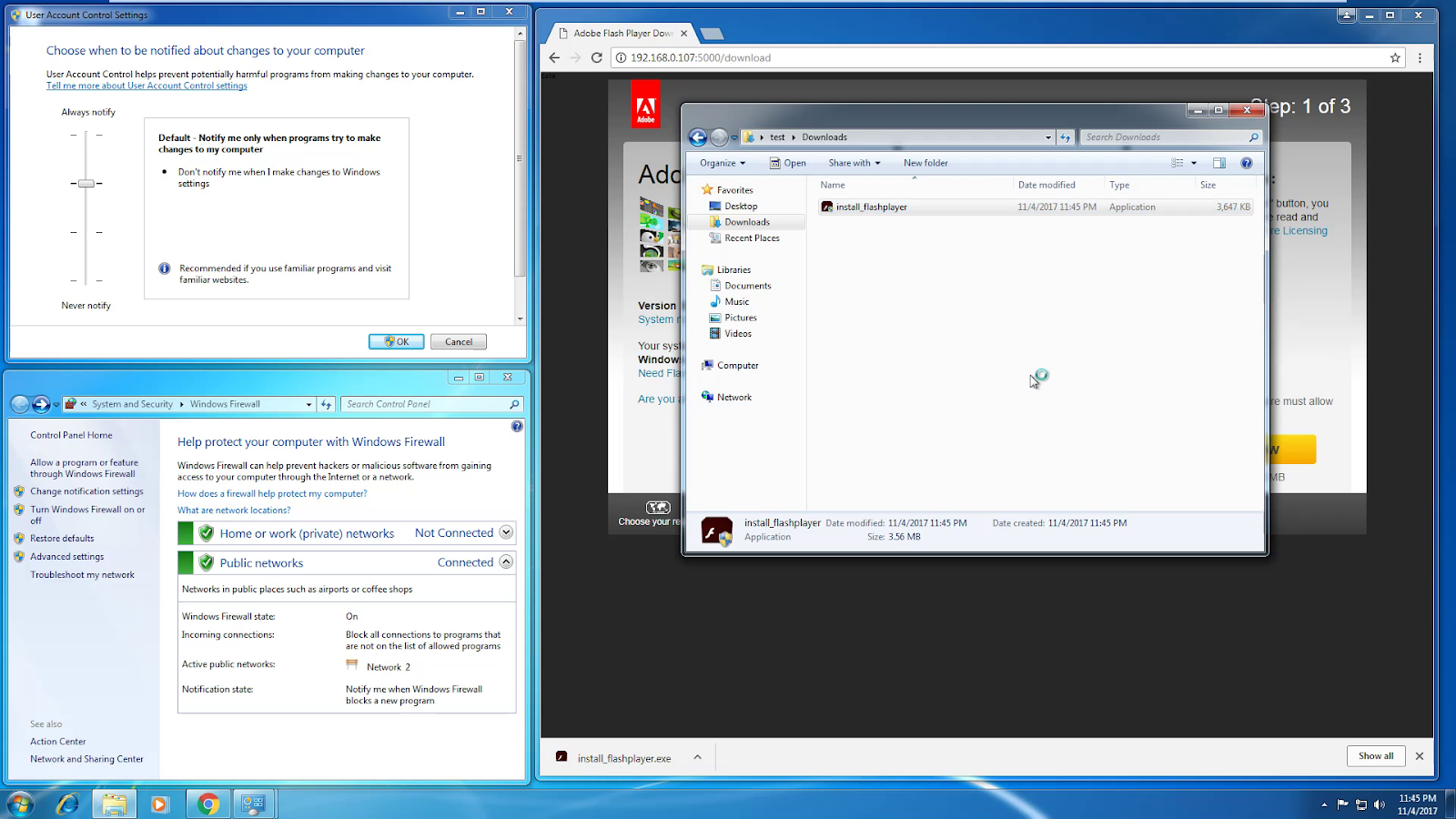
Task: Open Advanced settings in Firewall
Action: pyautogui.click(x=66, y=557)
